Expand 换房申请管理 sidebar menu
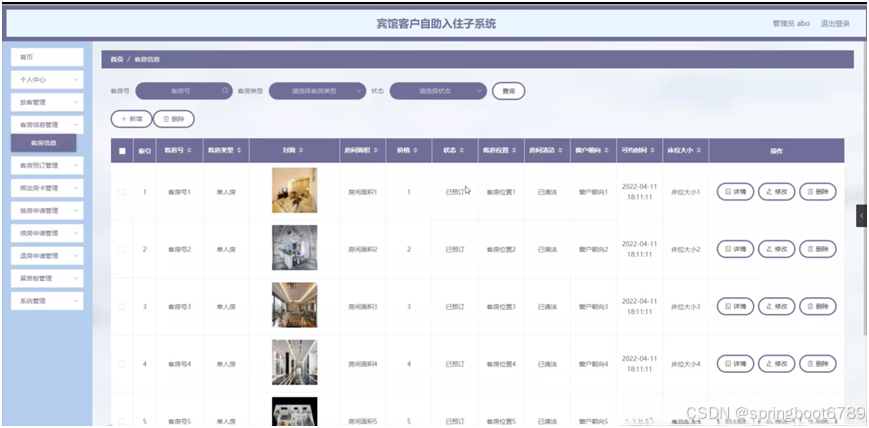 [x=47, y=211]
